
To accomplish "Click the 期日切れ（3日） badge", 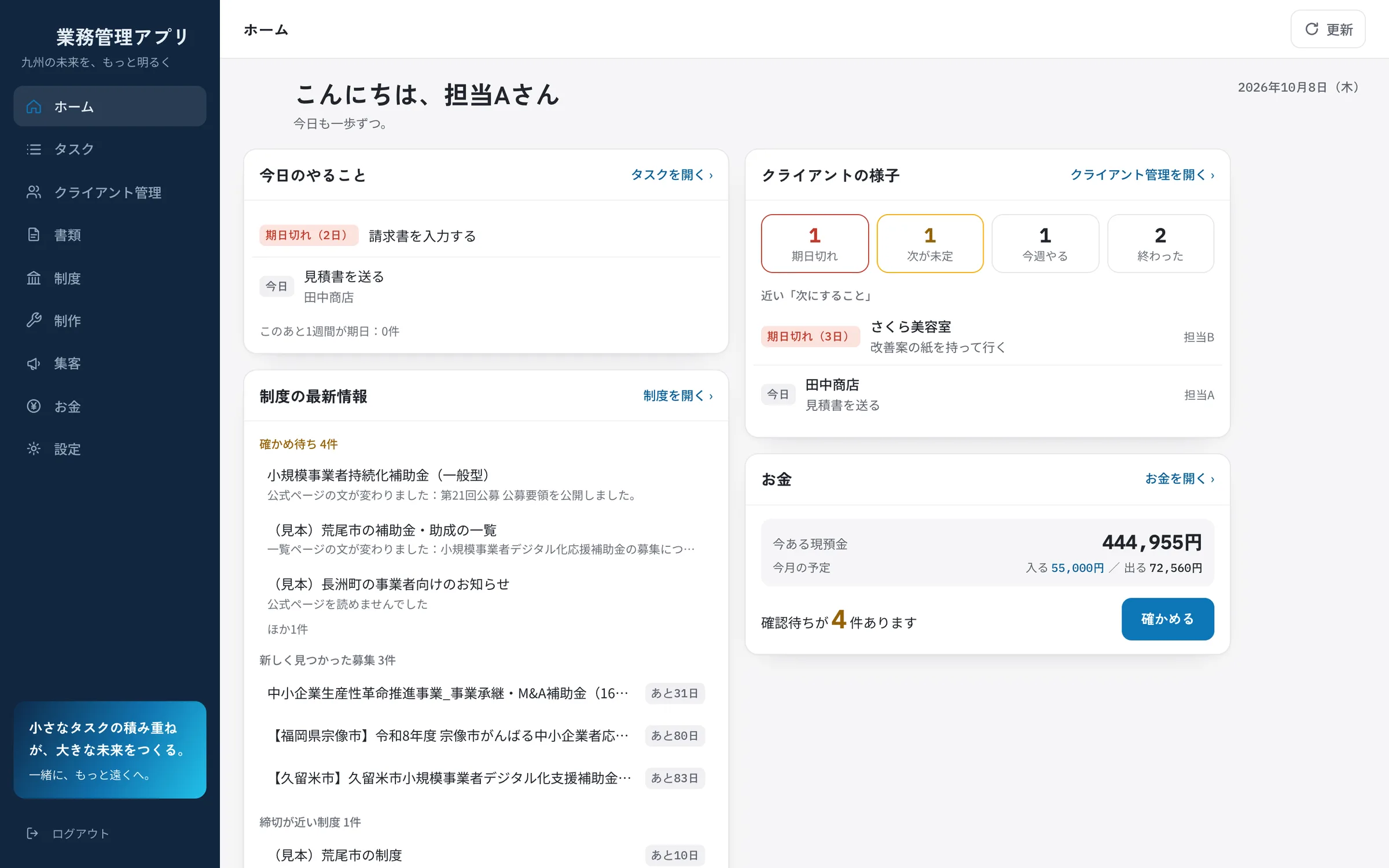I will [x=810, y=336].
